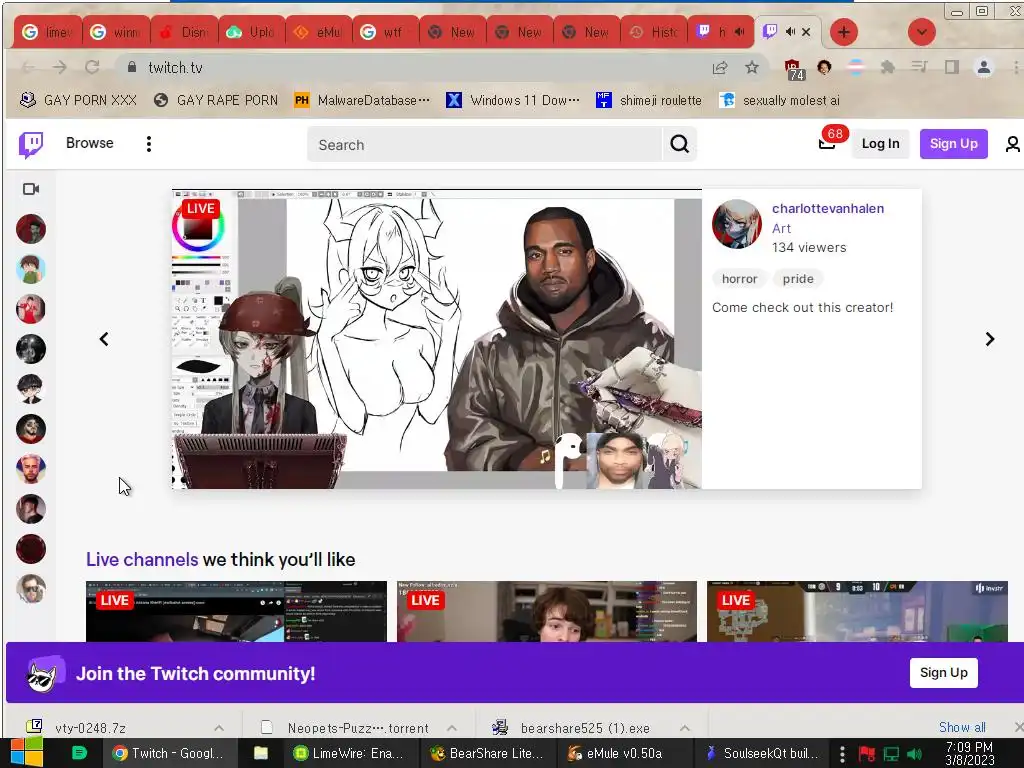The image size is (1024, 768).
Task: Click into the Twitch Search field
Action: [485, 144]
